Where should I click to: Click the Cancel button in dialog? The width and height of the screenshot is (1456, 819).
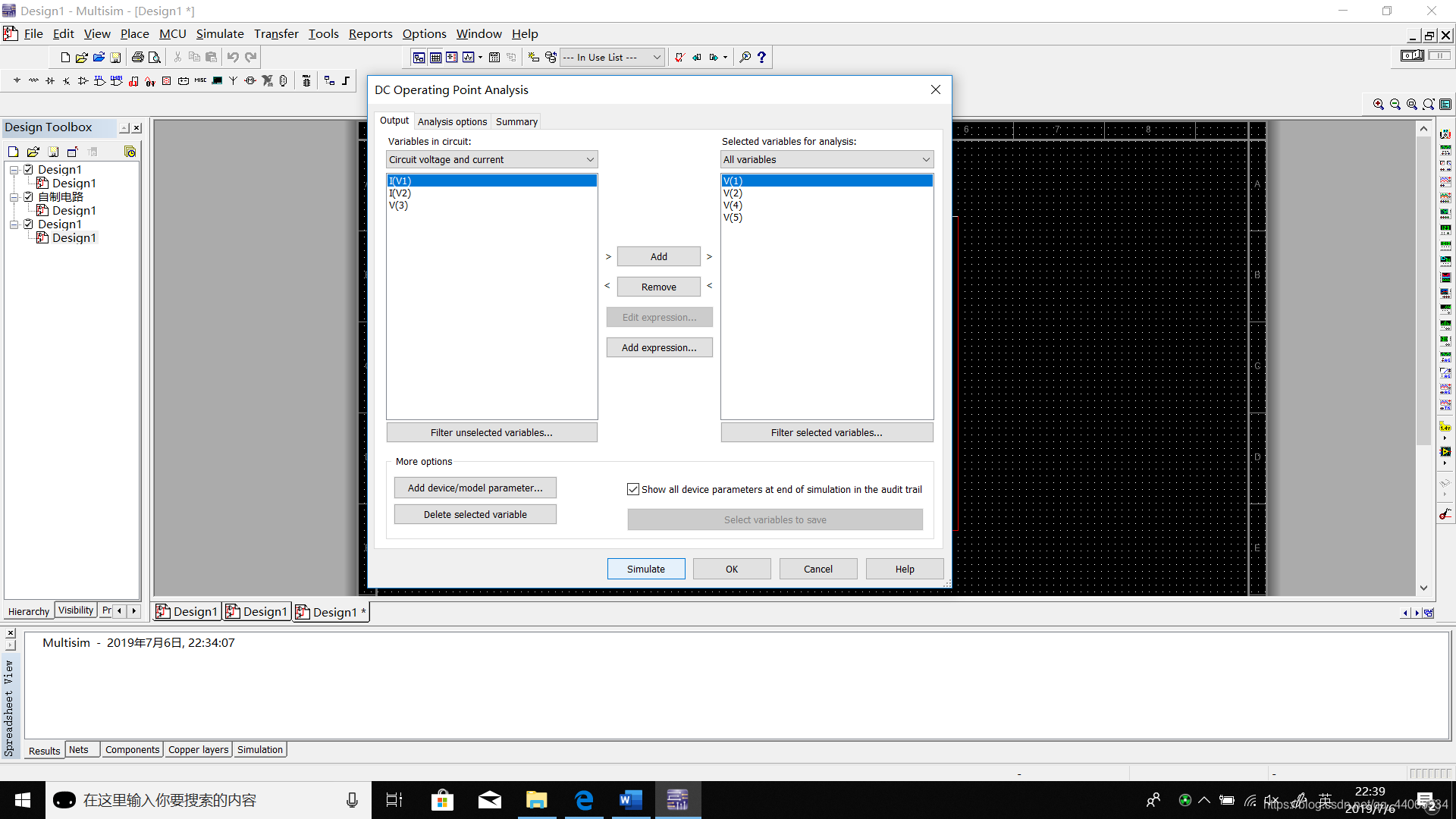pos(818,569)
